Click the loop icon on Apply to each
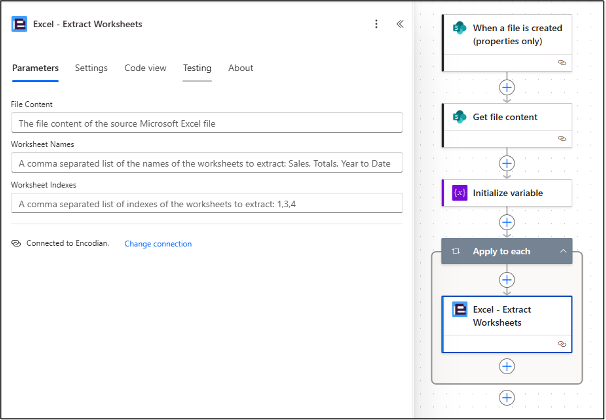606x420 pixels. click(x=457, y=251)
